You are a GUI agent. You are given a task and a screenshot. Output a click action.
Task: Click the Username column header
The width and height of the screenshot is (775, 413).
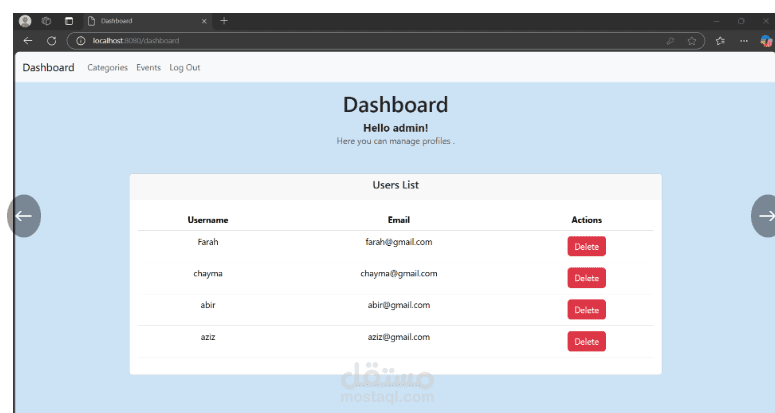coord(208,220)
